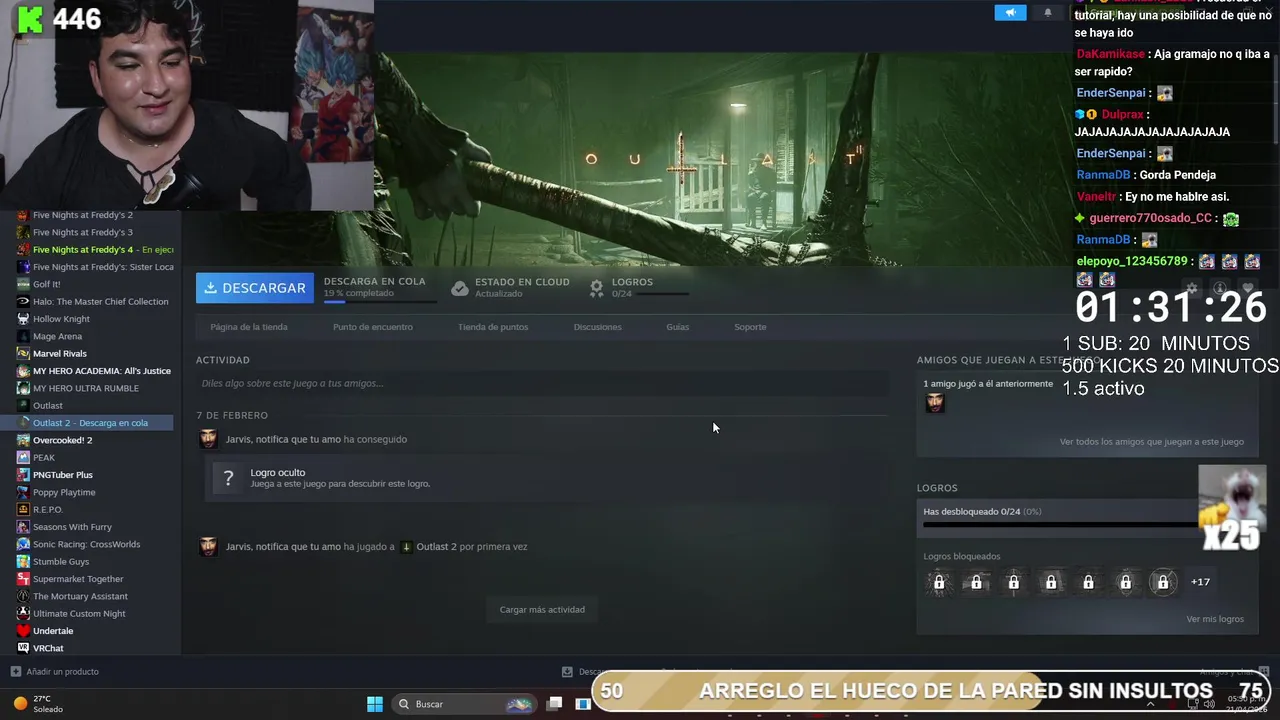Show hidden system tray icons chevron

pos(1150,704)
